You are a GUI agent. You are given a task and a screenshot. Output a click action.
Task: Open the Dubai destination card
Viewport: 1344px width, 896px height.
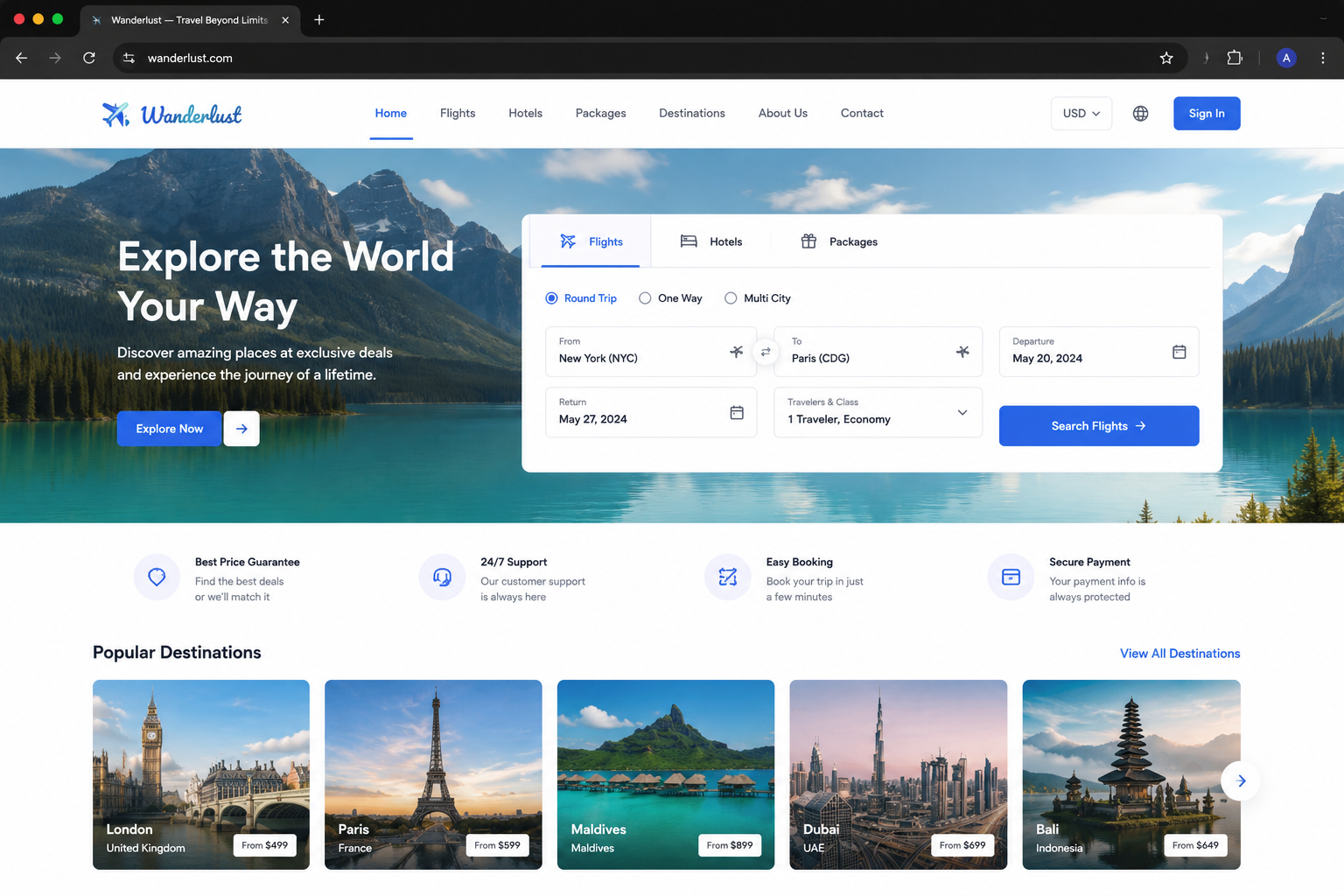(x=899, y=774)
